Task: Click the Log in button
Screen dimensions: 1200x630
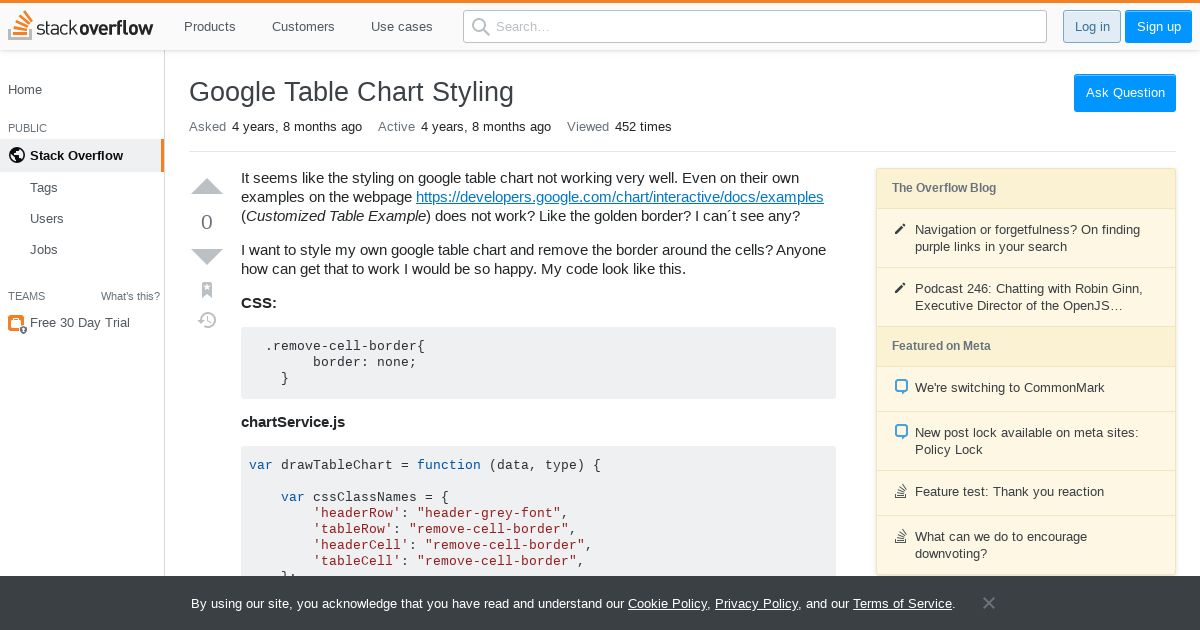Action: pyautogui.click(x=1092, y=26)
